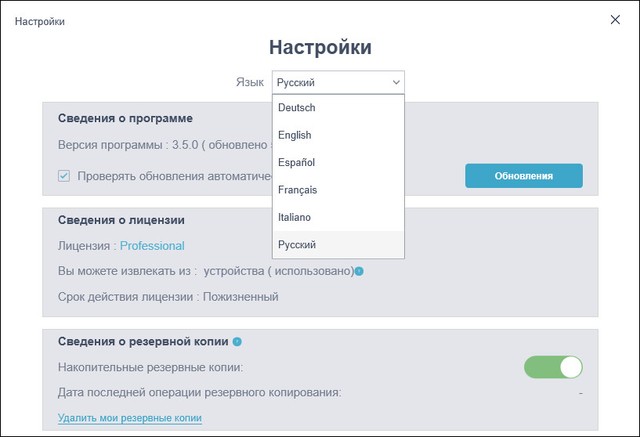The height and width of the screenshot is (437, 640).
Task: Choose English in the language list
Action: (338, 135)
